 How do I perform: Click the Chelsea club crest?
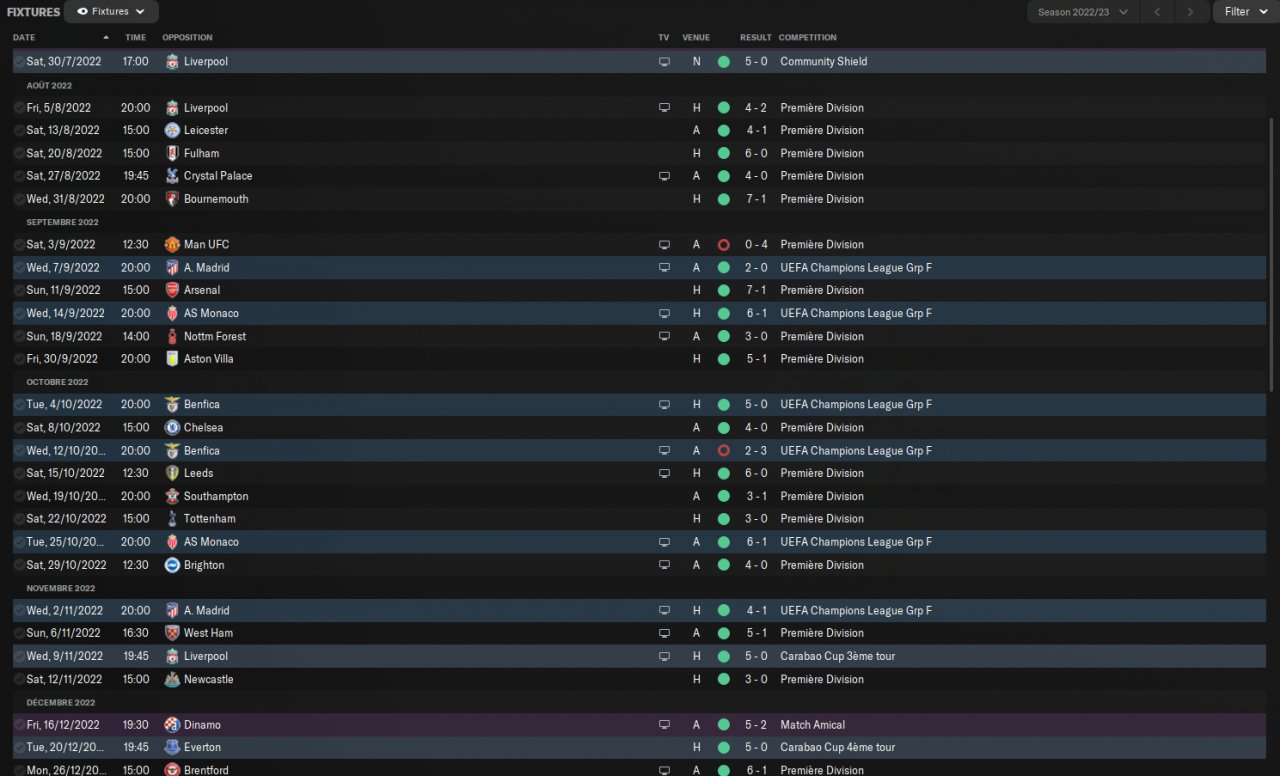coord(172,427)
